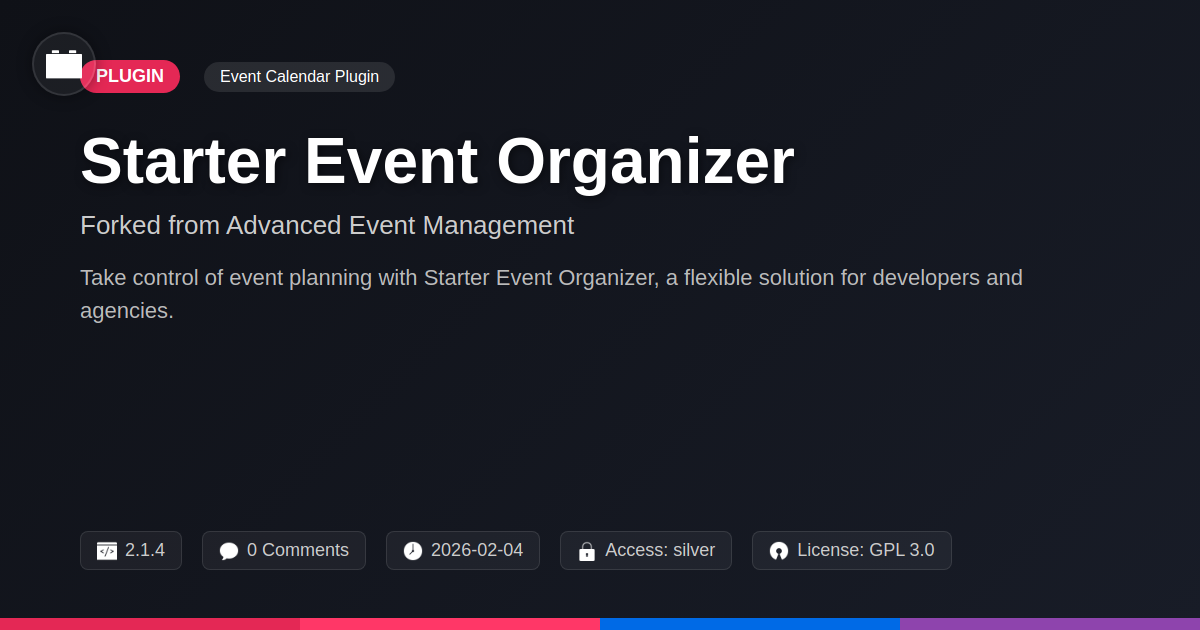Viewport: 1200px width, 630px height.
Task: Click the Access: silver badge
Action: (646, 551)
